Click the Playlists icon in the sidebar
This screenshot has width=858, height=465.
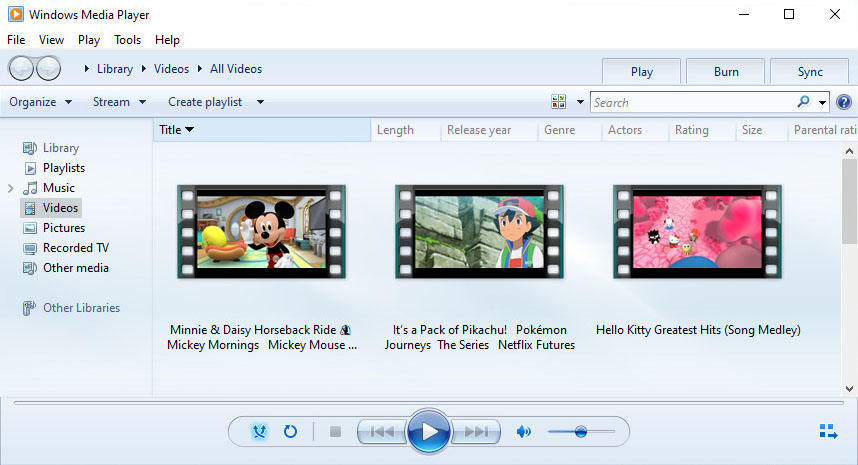click(x=31, y=168)
